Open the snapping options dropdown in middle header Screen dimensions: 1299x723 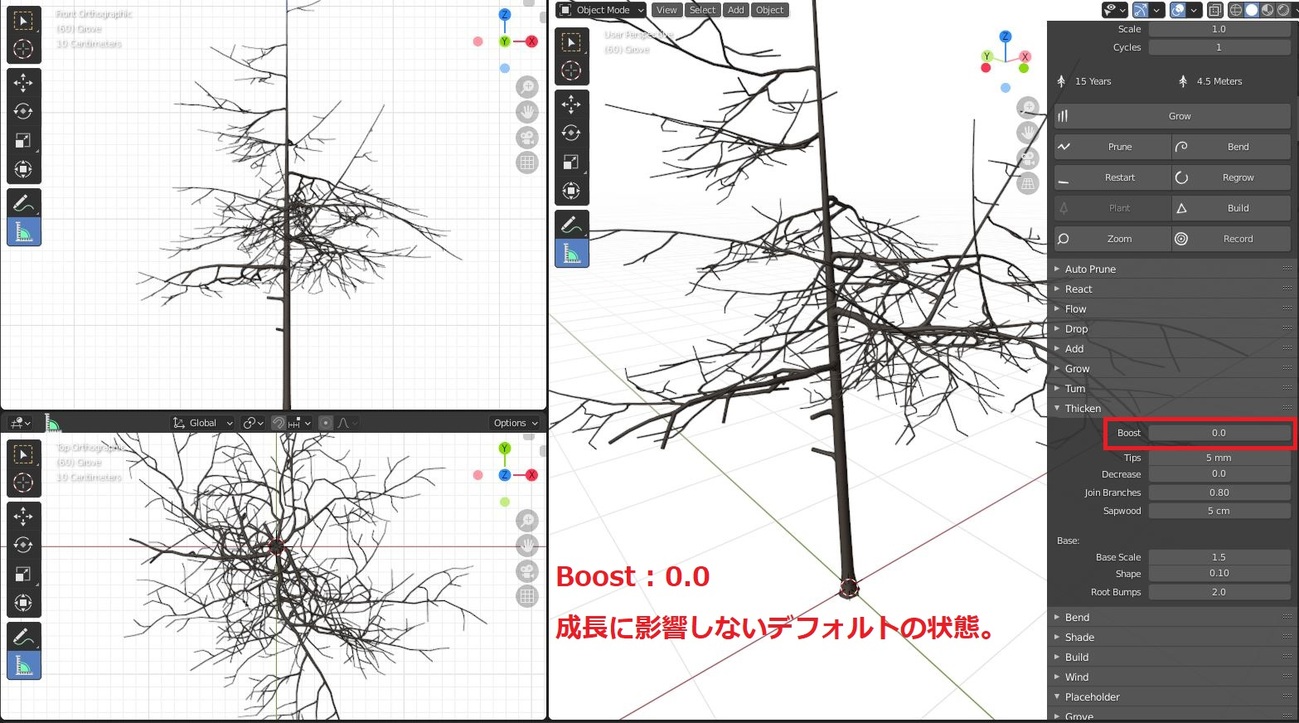click(301, 423)
